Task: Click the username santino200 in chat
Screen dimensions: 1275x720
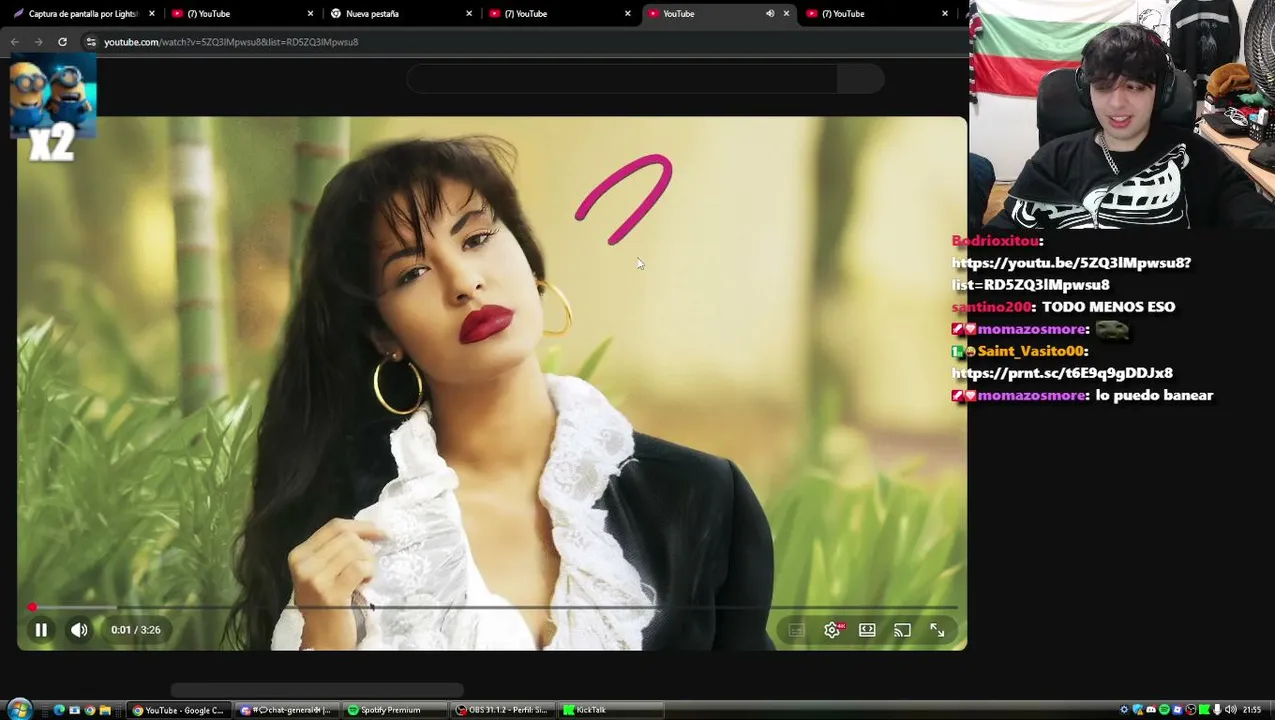Action: point(991,307)
